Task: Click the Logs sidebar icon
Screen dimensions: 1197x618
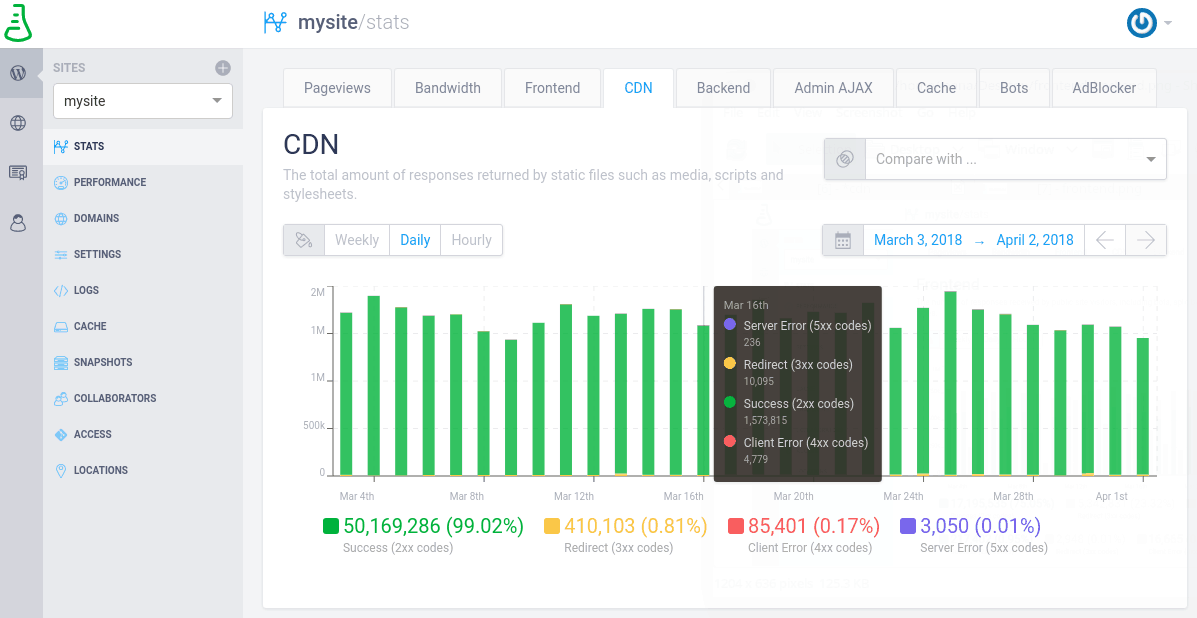Action: pyautogui.click(x=60, y=290)
